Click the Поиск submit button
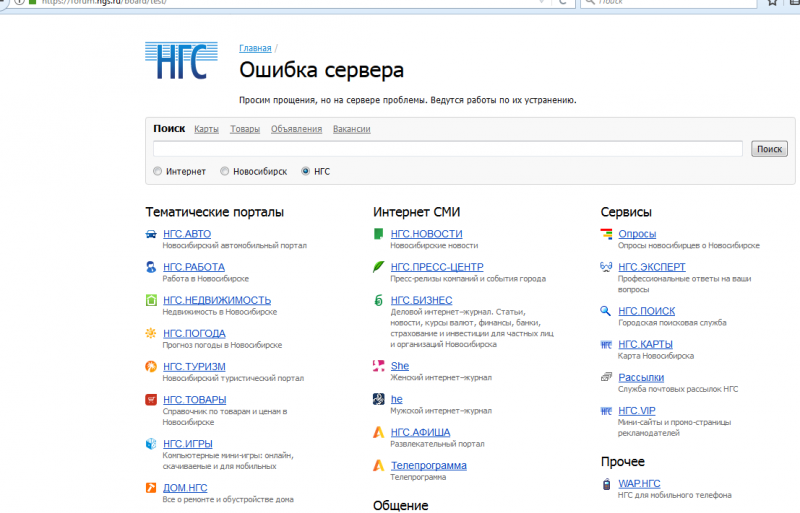 pos(769,149)
